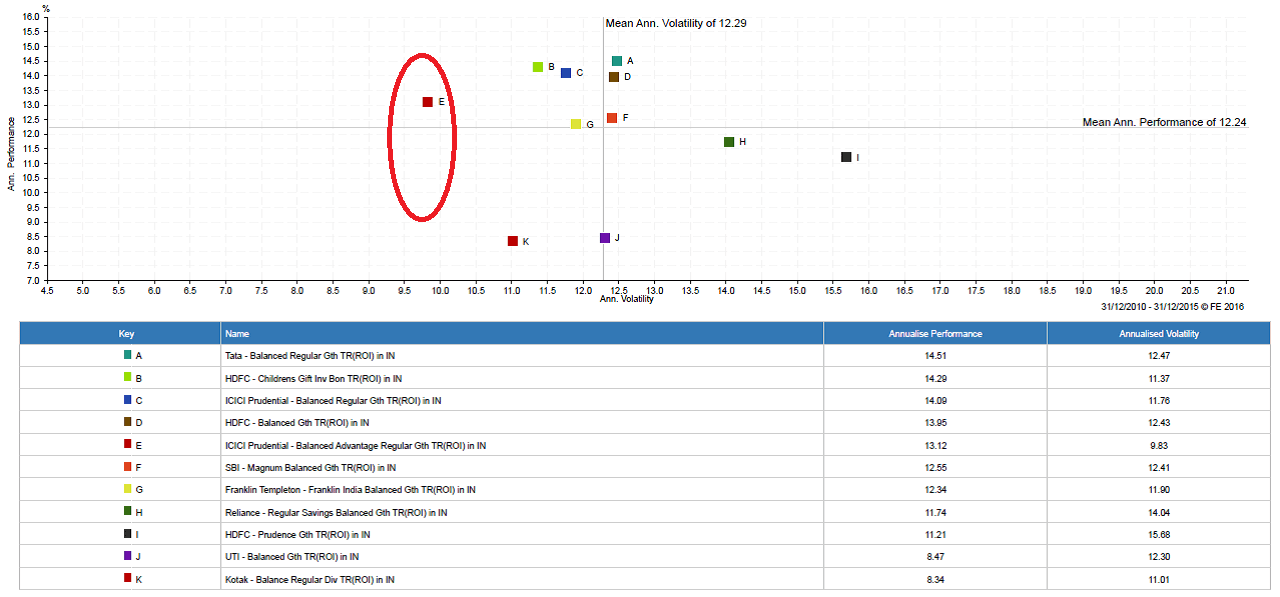Click the blue marker C in the scatter chart

566,73
